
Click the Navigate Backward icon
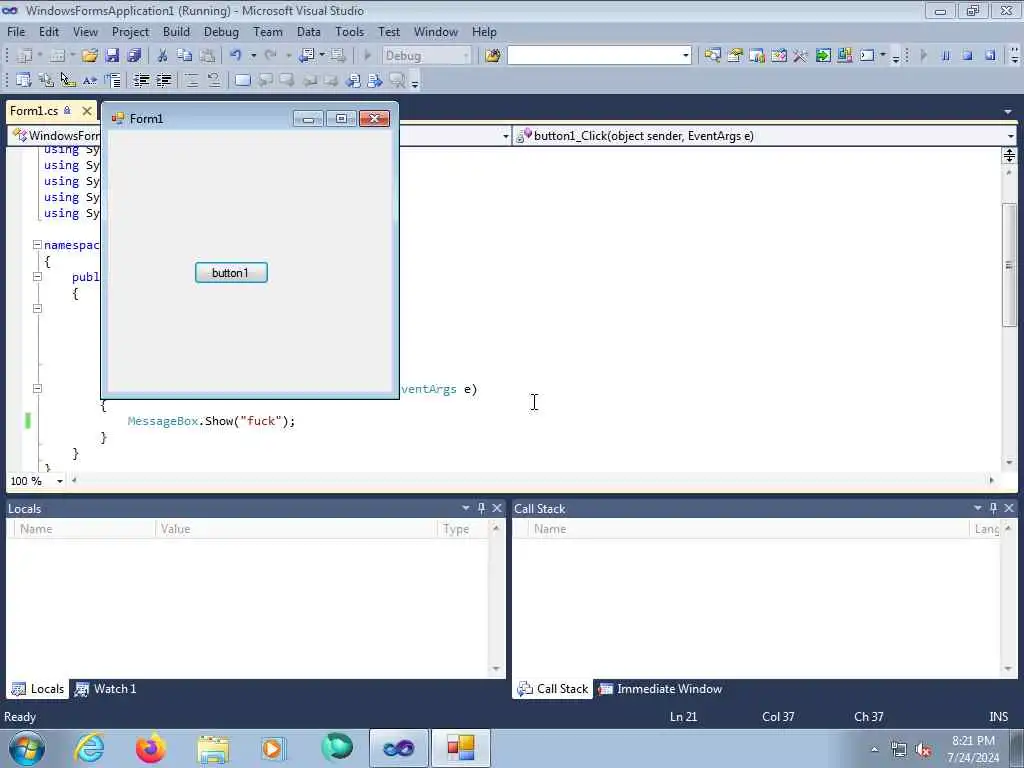pos(306,56)
